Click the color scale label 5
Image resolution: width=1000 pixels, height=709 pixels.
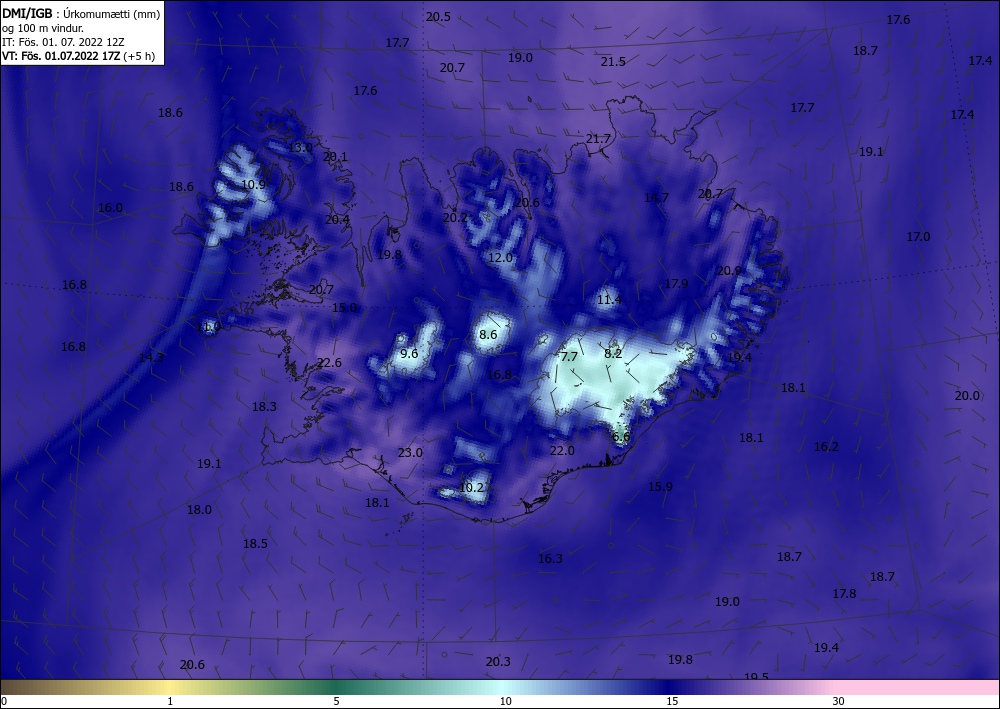pyautogui.click(x=336, y=701)
